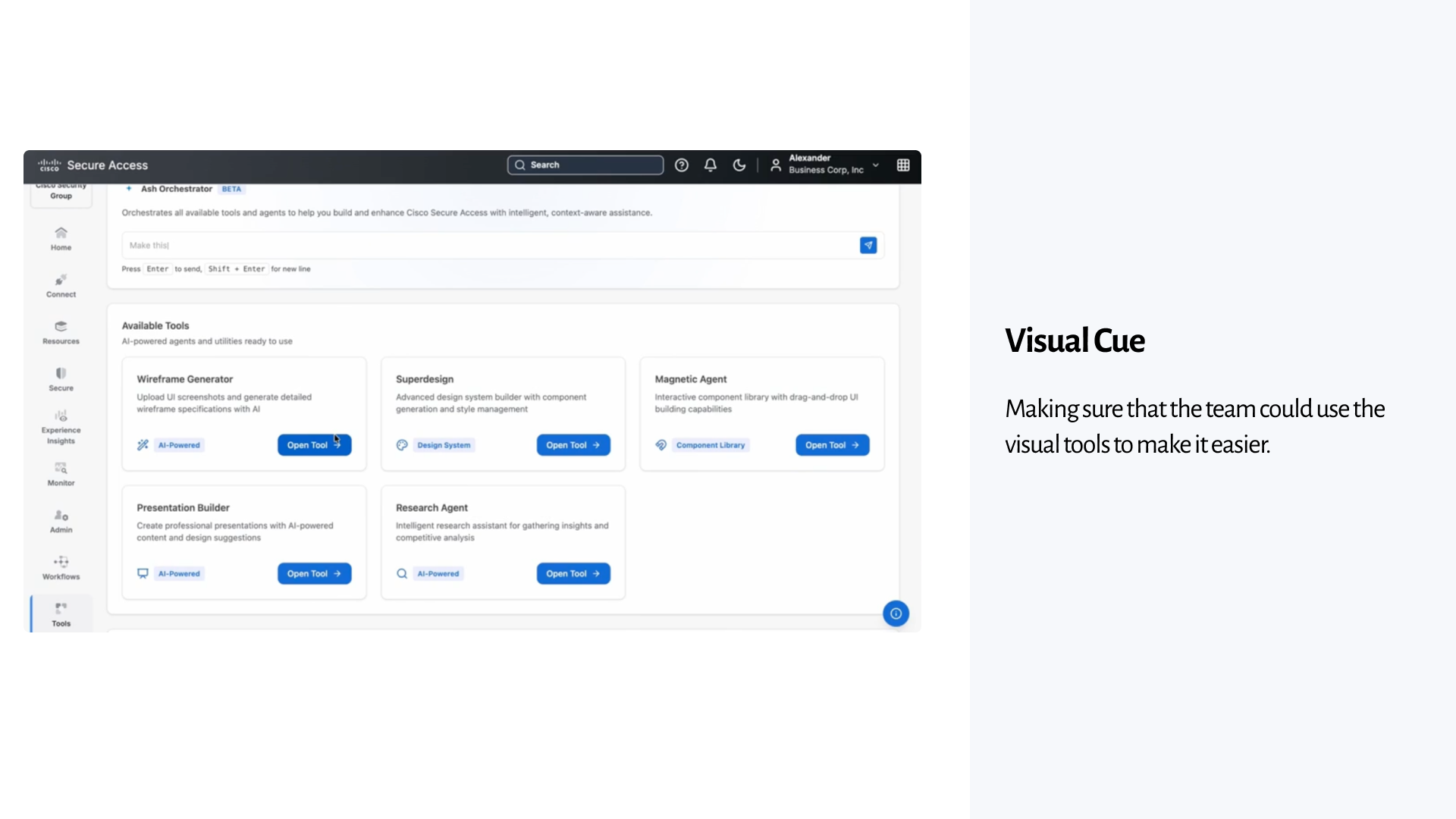This screenshot has width=1456, height=819.
Task: Navigate to Experience Insights
Action: pyautogui.click(x=61, y=427)
